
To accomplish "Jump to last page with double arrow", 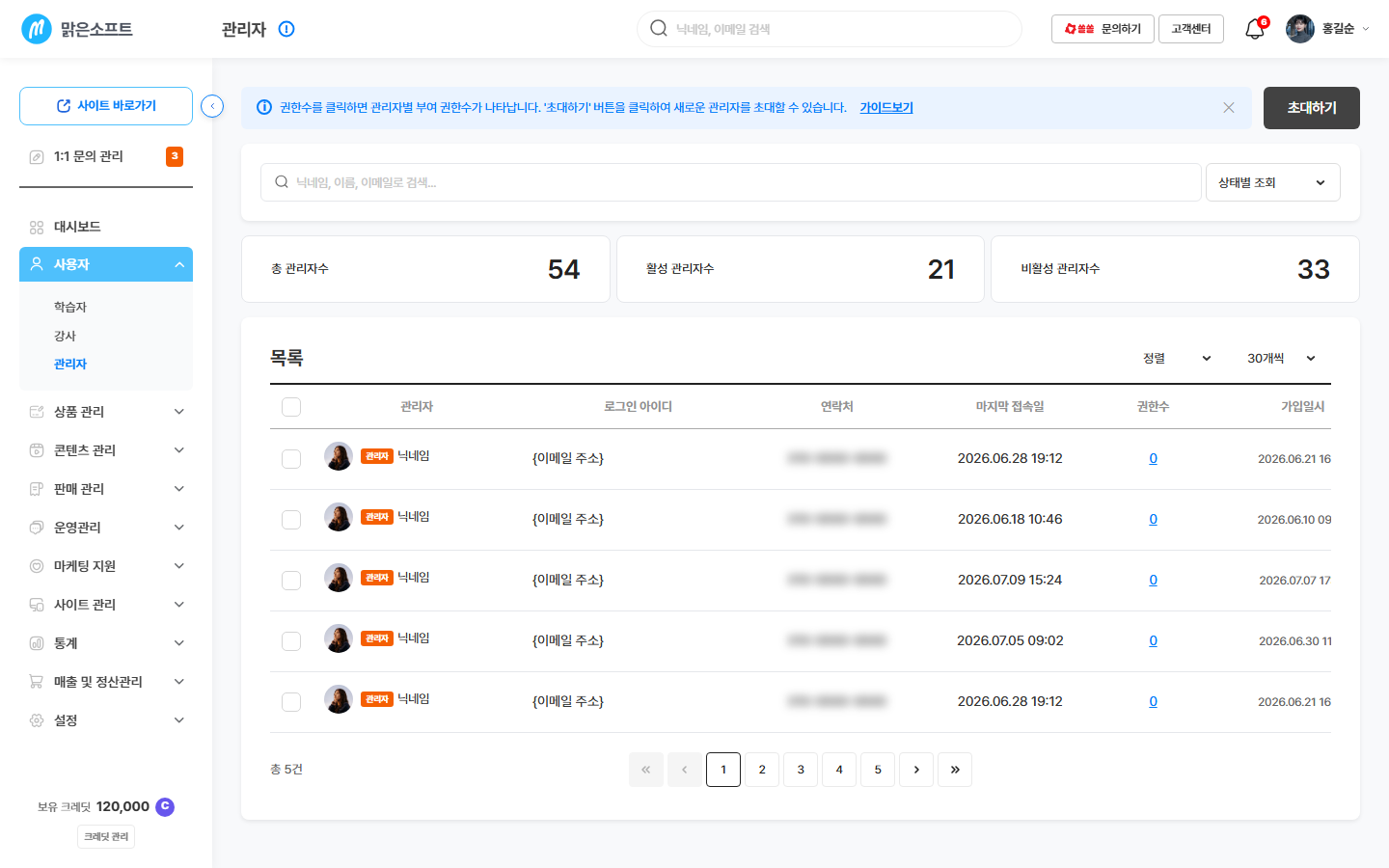I will (955, 770).
